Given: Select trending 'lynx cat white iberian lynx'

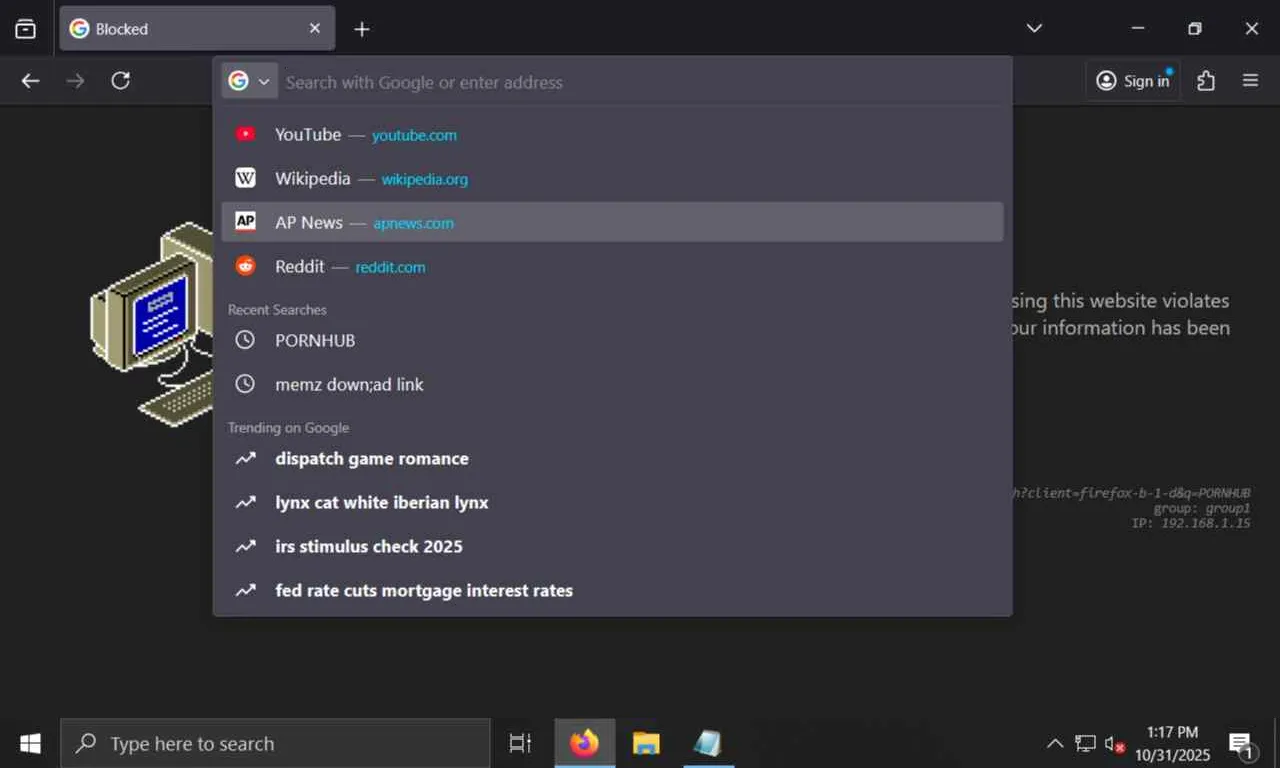Looking at the screenshot, I should pos(612,502).
